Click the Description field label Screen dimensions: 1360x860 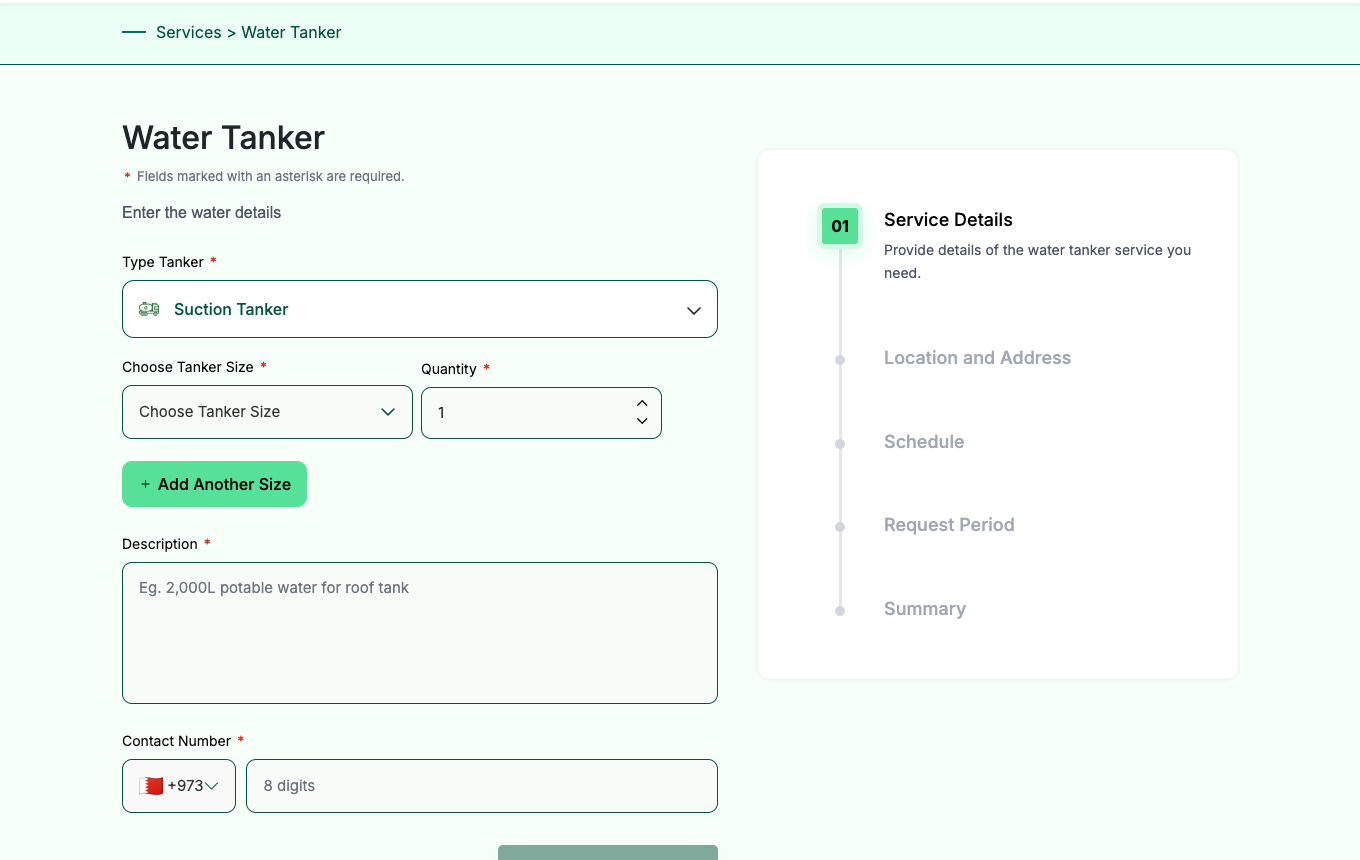(160, 544)
